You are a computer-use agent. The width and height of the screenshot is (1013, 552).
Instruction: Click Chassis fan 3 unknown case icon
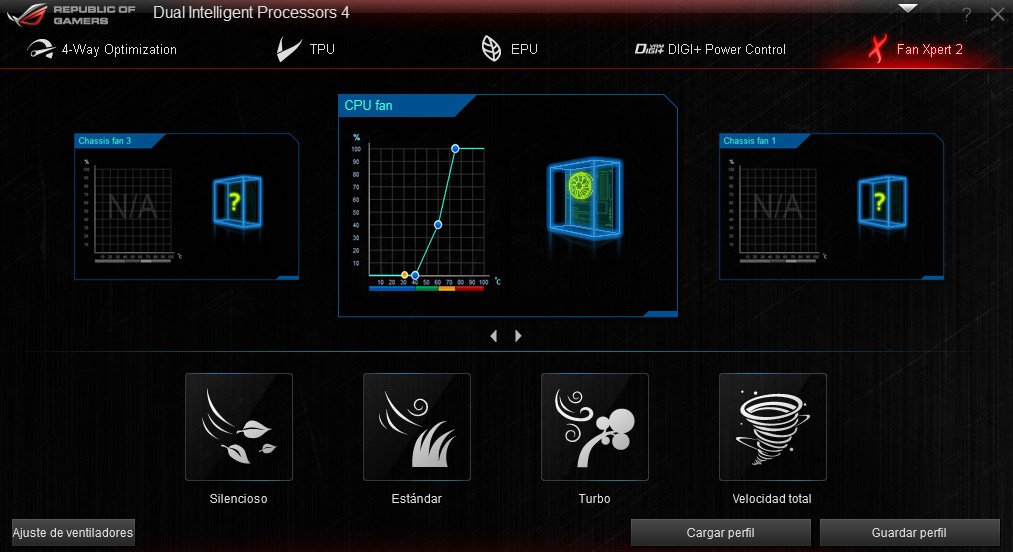(237, 202)
